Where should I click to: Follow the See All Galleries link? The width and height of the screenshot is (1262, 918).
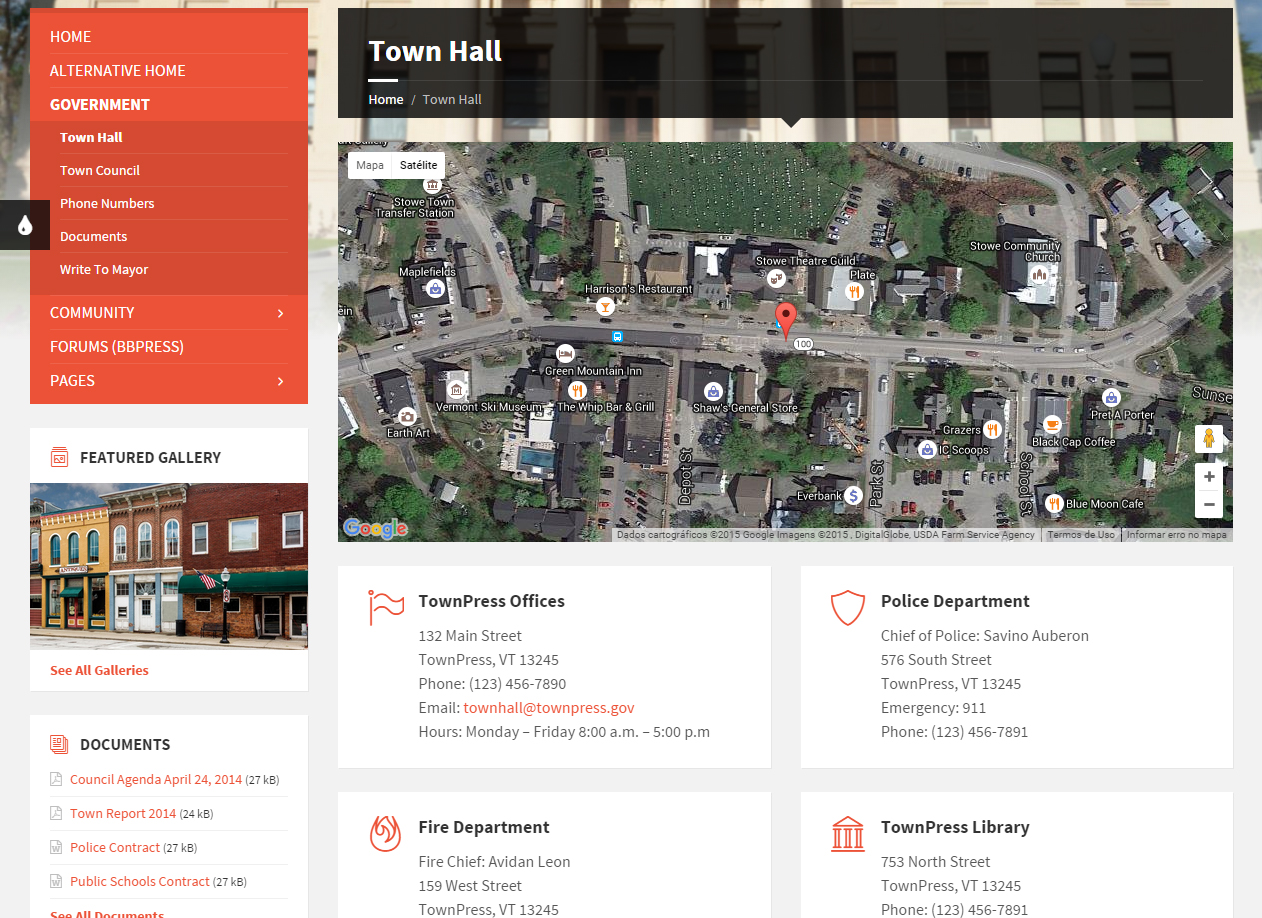pos(99,670)
